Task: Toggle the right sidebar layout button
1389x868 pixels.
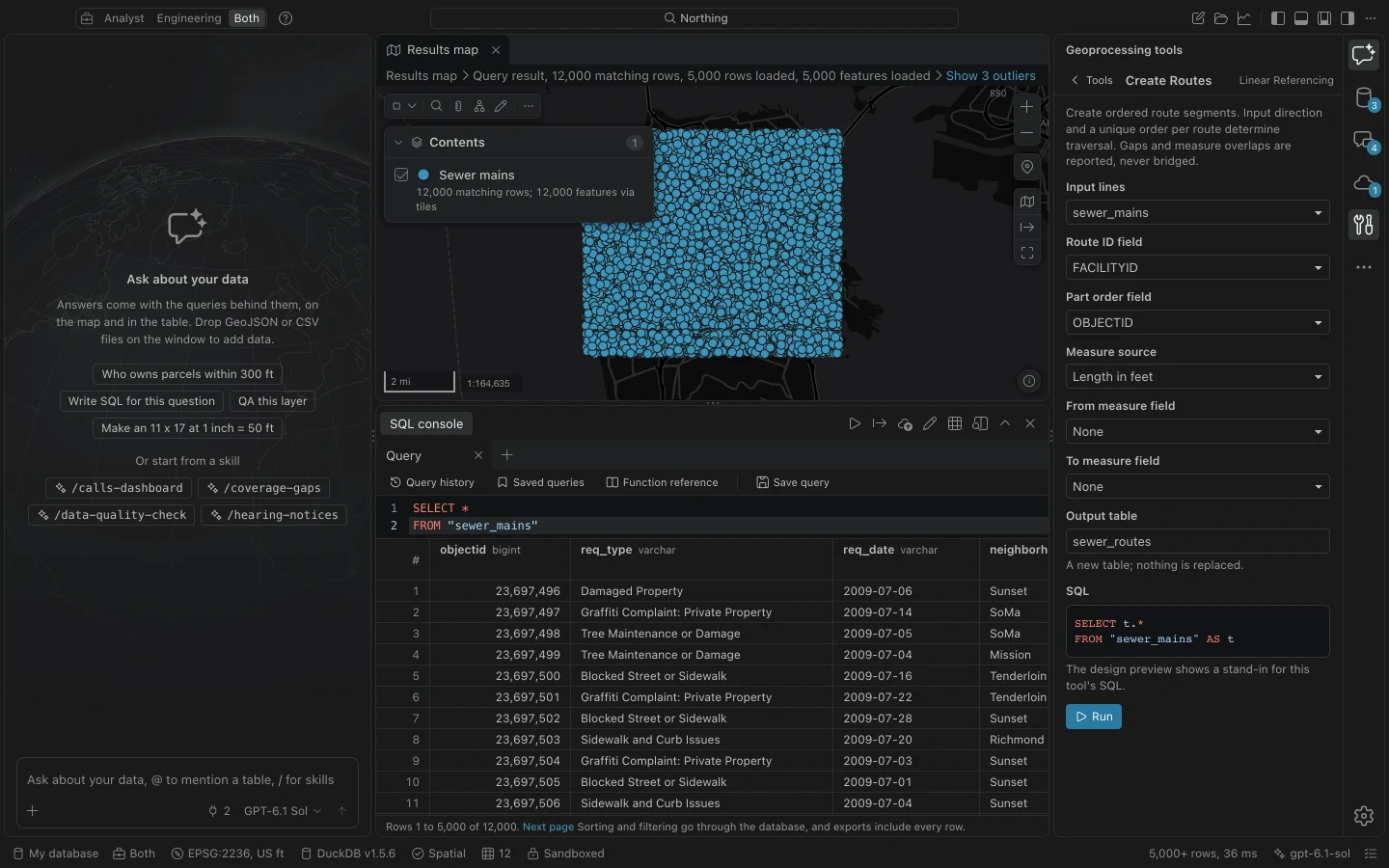Action: point(1348,18)
